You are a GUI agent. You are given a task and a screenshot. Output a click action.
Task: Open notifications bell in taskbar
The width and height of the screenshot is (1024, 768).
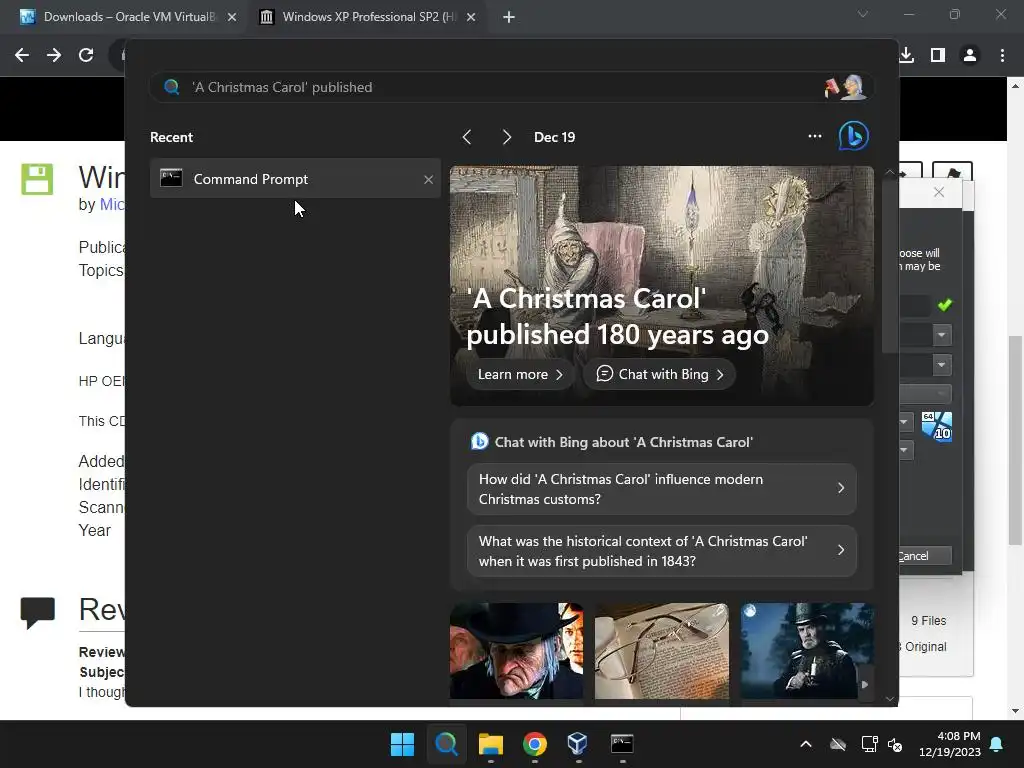[997, 744]
